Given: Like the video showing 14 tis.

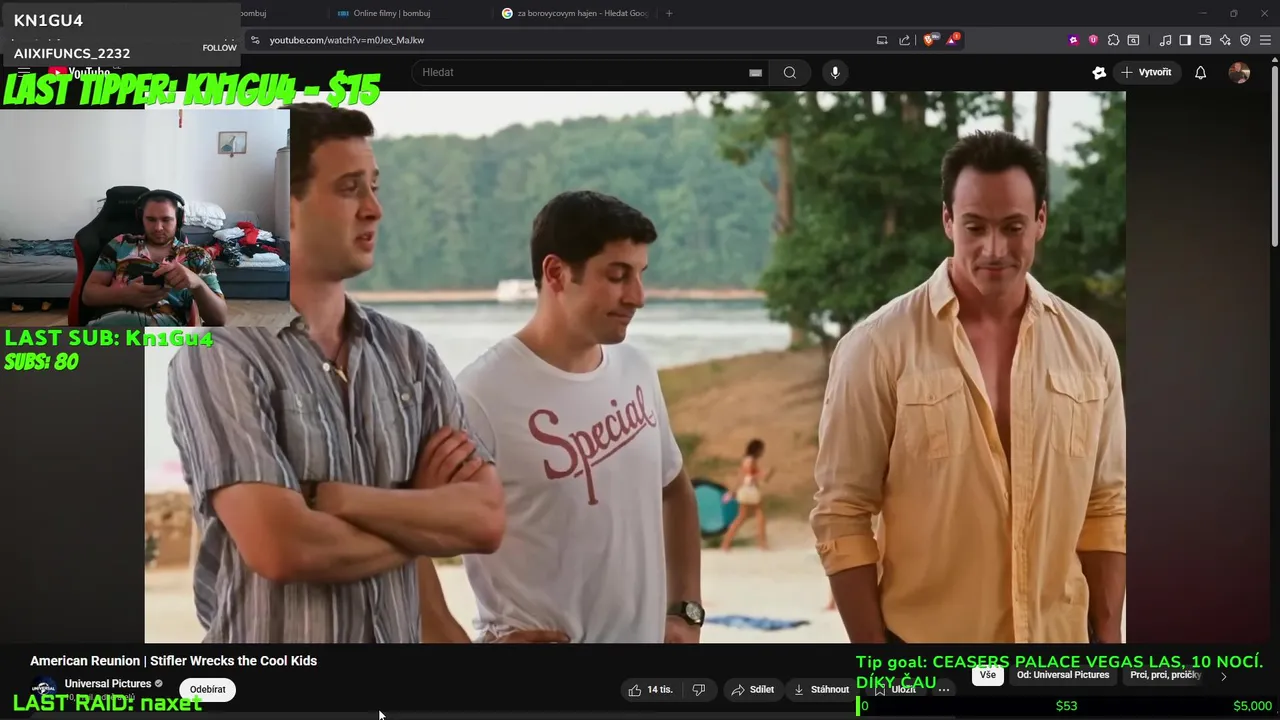Looking at the screenshot, I should click(650, 689).
